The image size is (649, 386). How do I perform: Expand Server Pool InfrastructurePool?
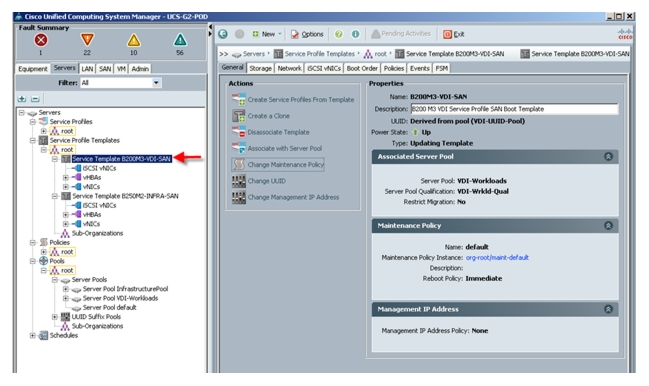click(65, 289)
